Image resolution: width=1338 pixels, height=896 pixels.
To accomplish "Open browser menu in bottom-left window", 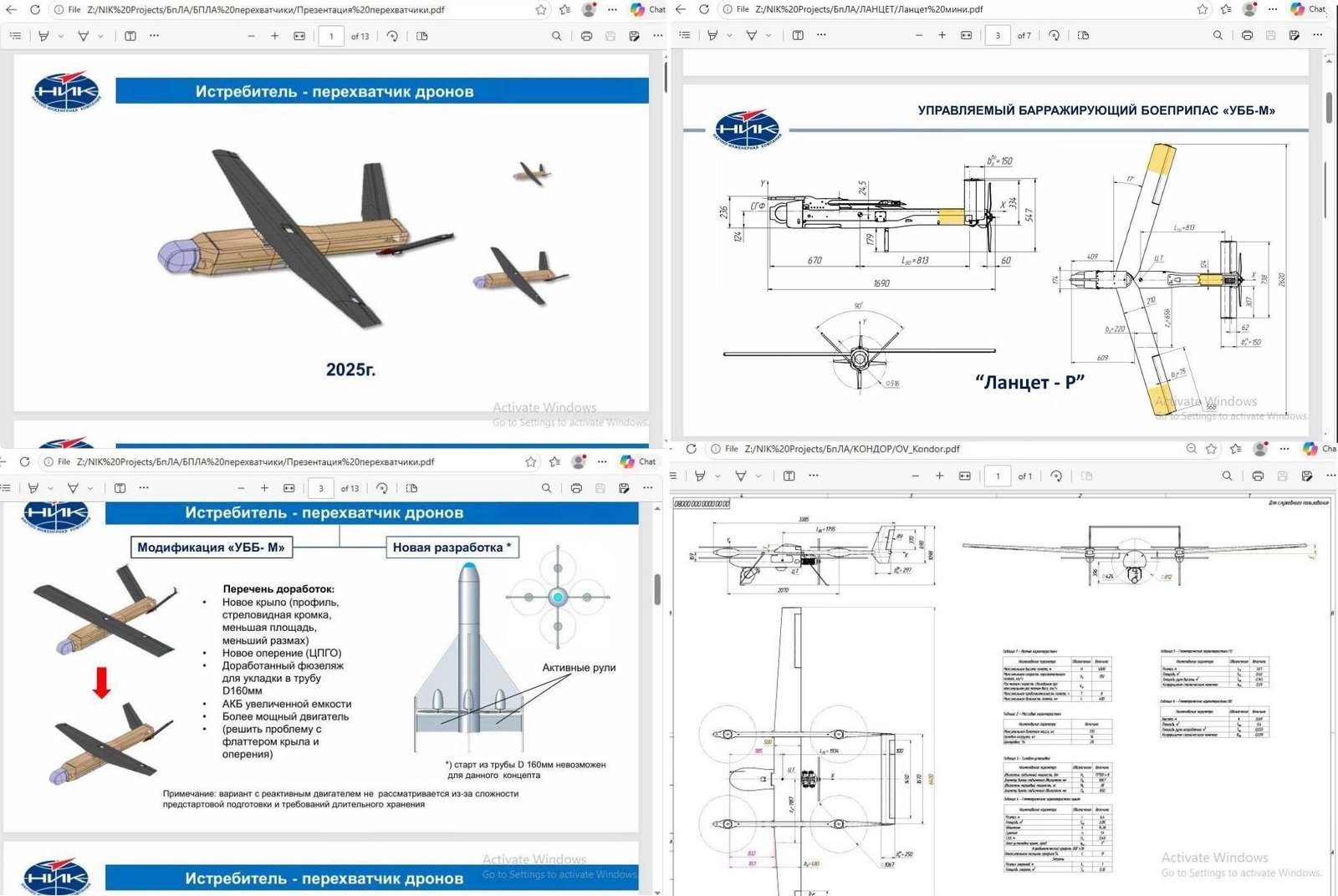I will tap(601, 461).
